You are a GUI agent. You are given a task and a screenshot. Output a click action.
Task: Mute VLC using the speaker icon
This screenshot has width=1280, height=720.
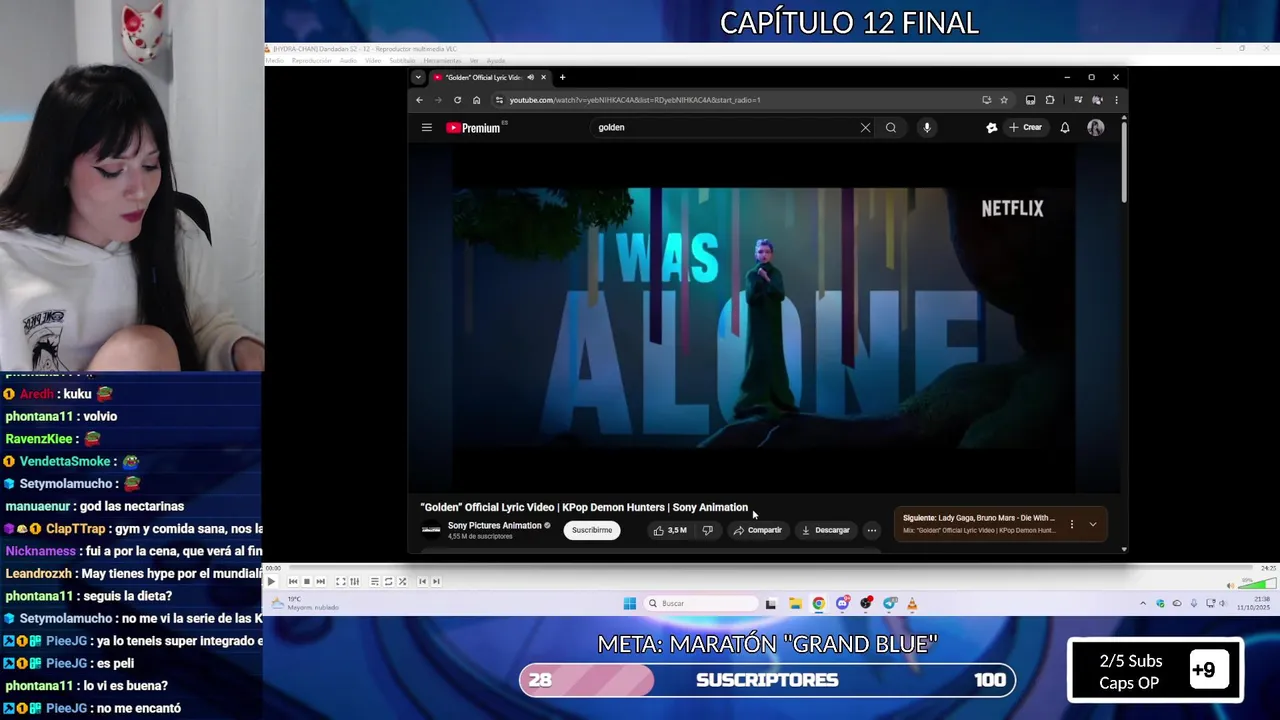tap(1231, 585)
